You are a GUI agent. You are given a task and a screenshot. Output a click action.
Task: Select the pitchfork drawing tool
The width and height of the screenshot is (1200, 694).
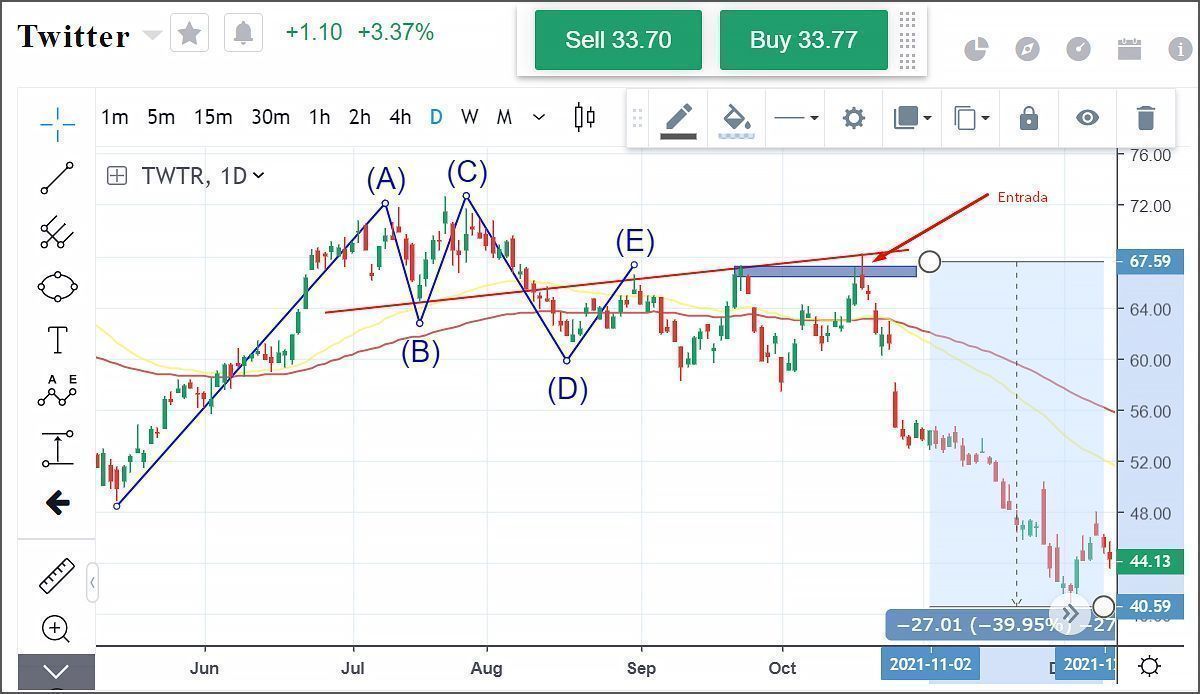[x=57, y=232]
